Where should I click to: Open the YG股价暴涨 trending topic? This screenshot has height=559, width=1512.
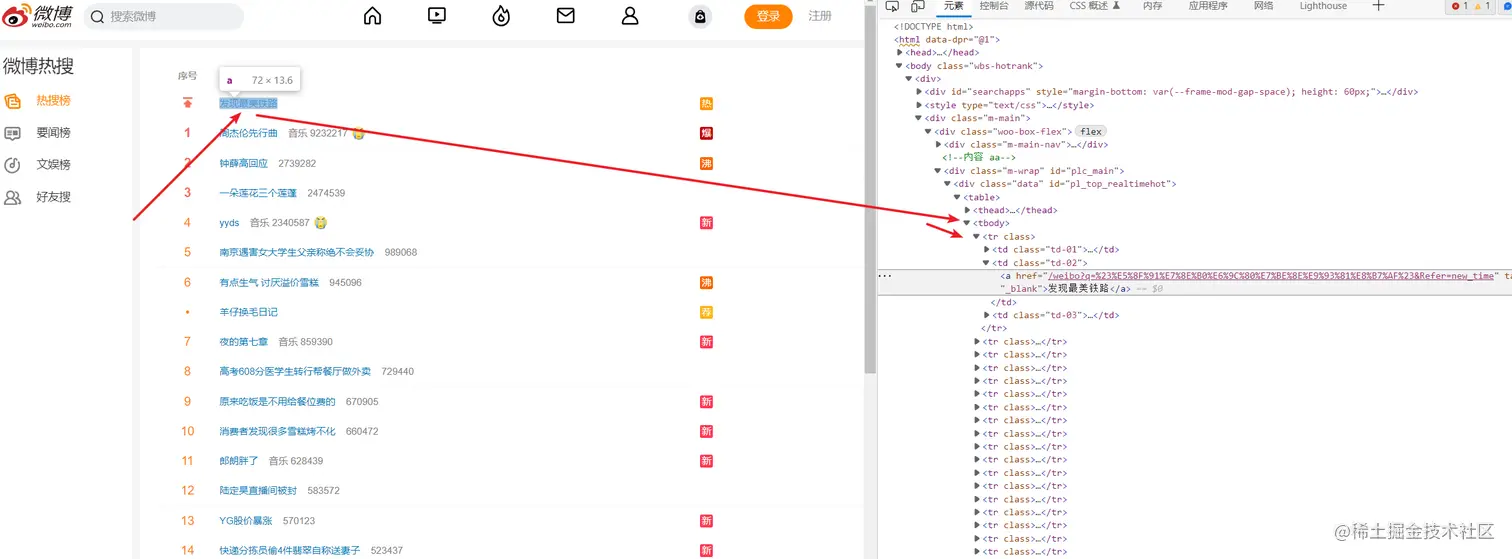click(x=246, y=520)
